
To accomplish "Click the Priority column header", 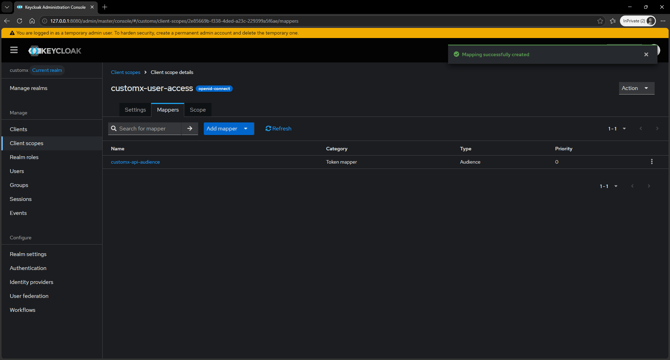I will (564, 149).
